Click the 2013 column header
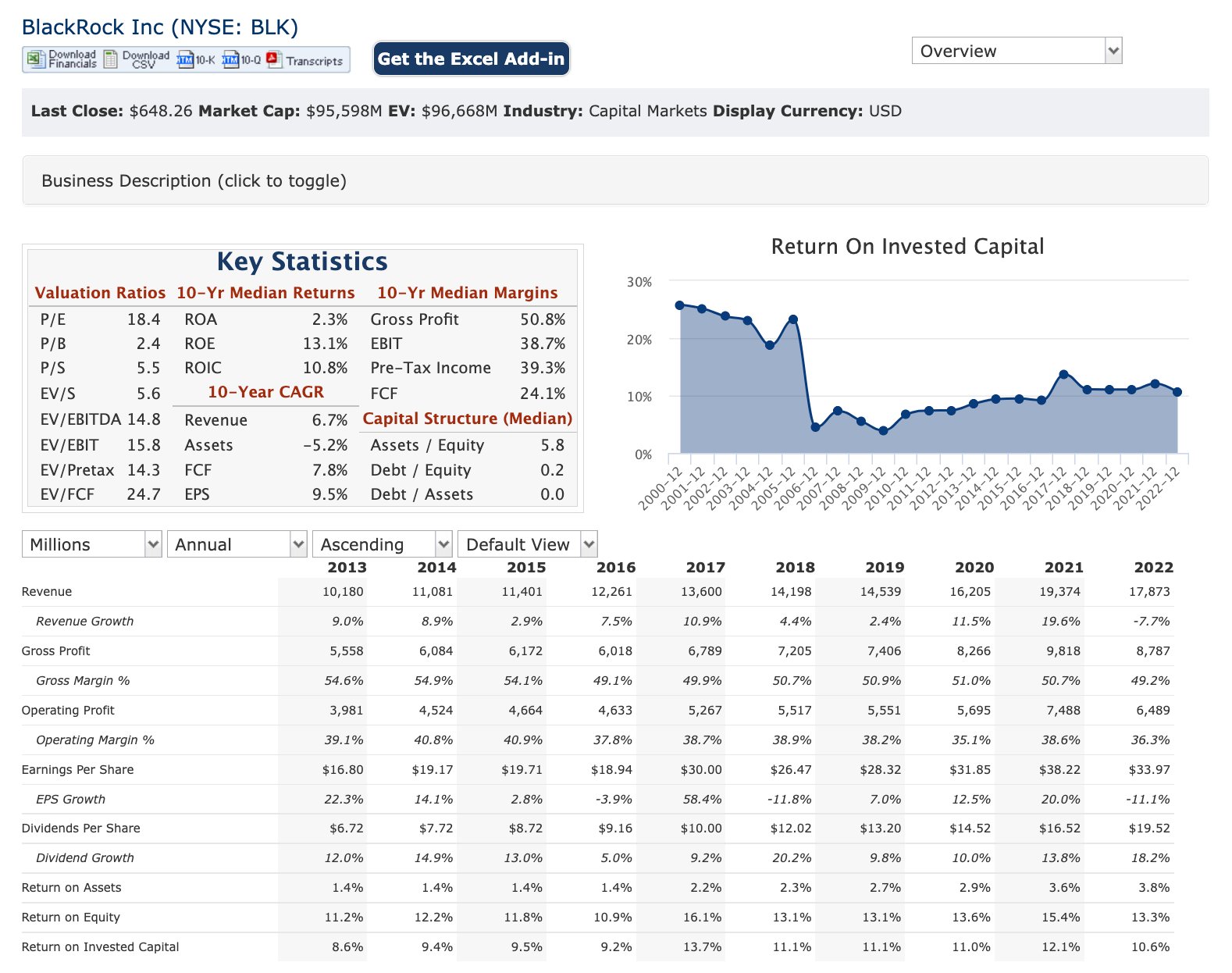1232x973 pixels. (347, 568)
